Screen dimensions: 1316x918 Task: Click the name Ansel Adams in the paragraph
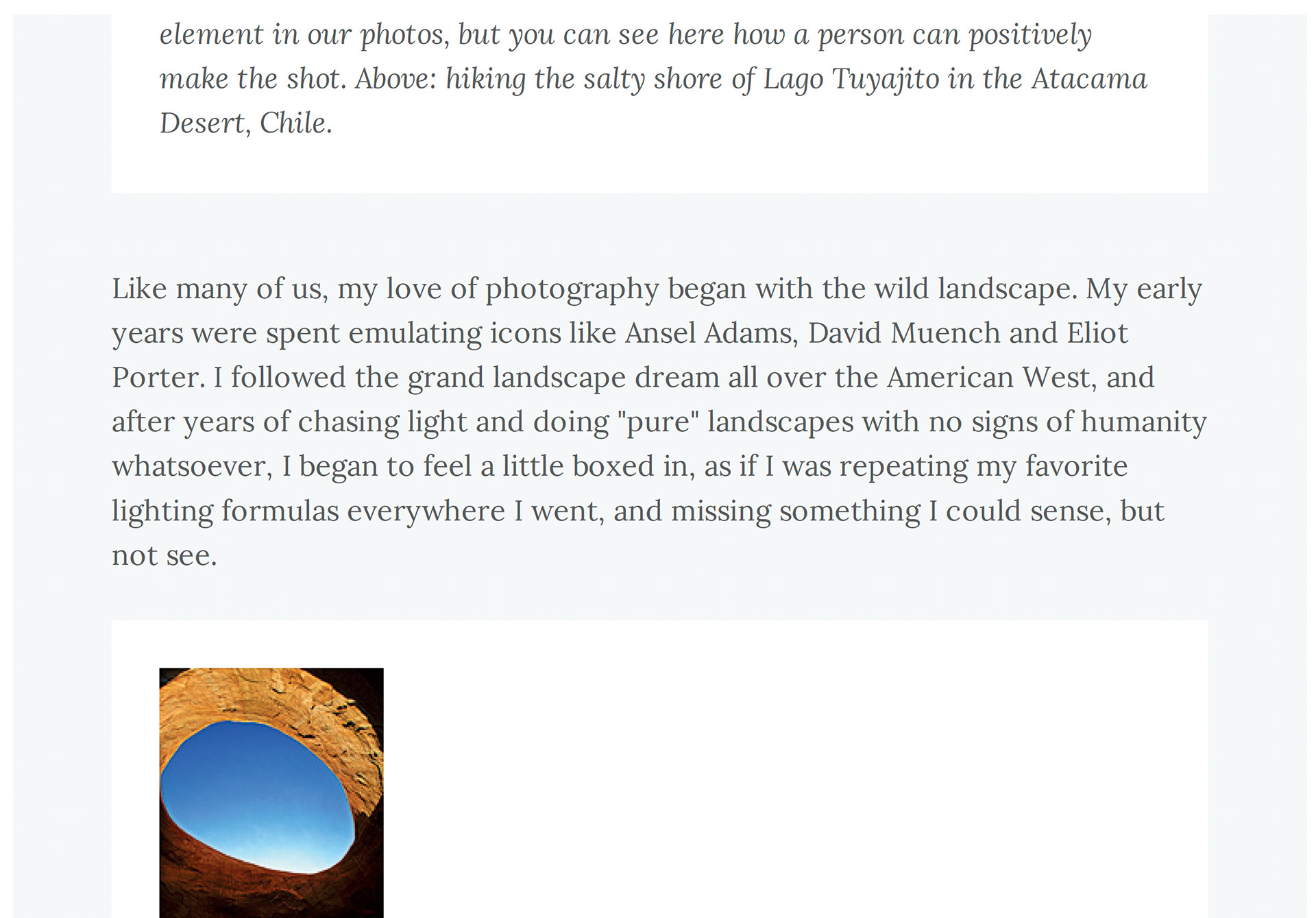click(710, 333)
